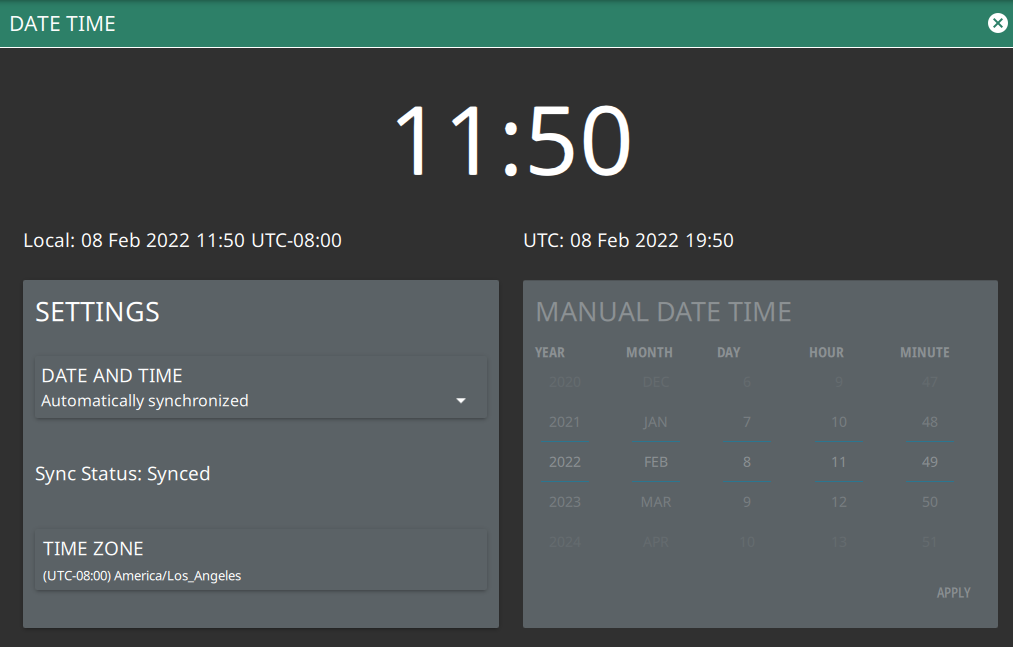Open the Time Zone selector
Viewport: 1013px width, 647px height.
pos(260,560)
